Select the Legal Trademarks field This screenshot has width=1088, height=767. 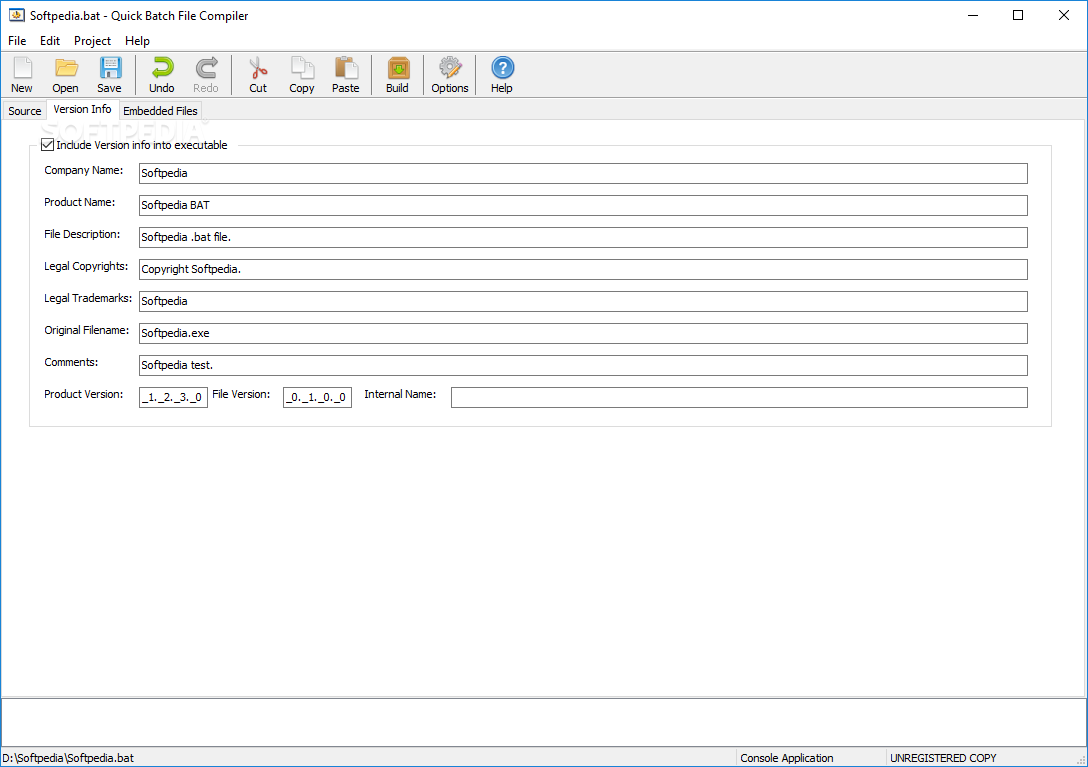(583, 301)
